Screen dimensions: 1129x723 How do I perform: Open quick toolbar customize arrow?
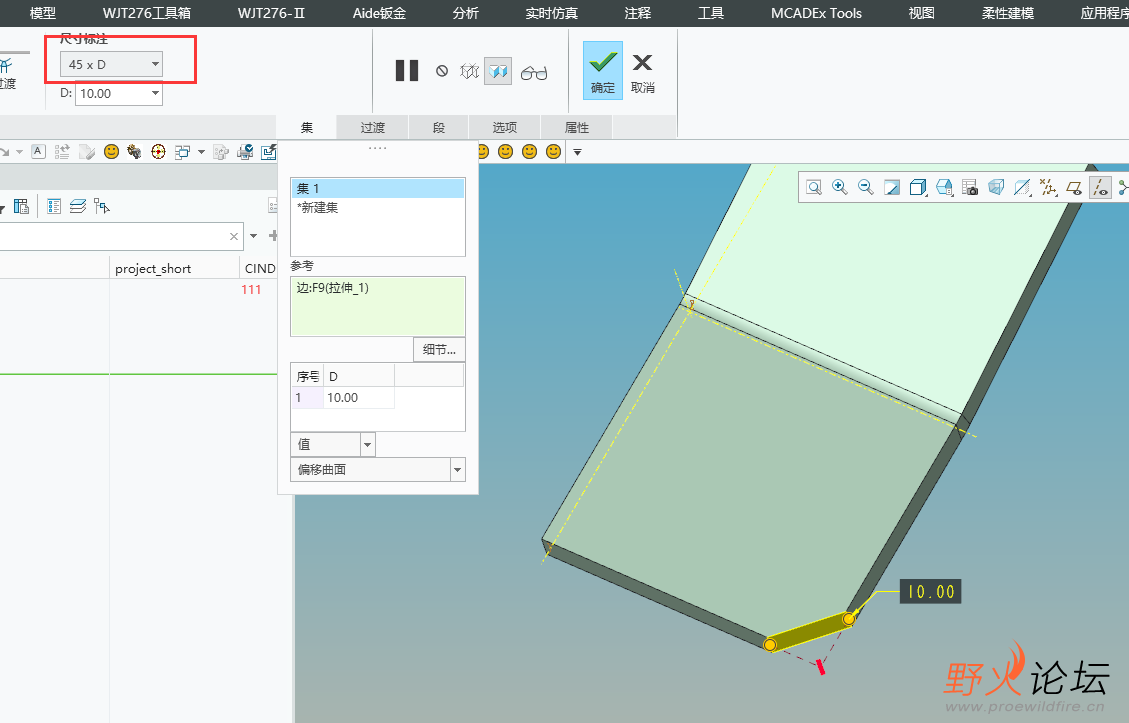coord(577,152)
